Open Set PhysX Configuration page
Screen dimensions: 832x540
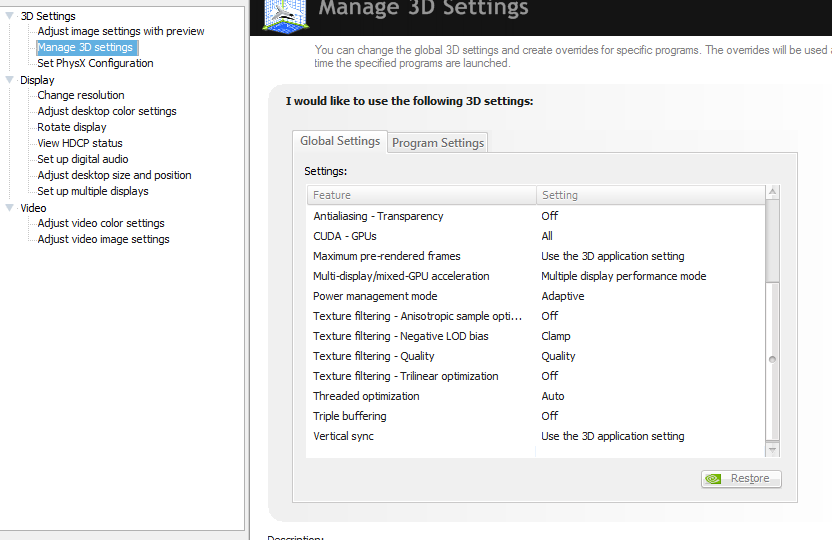[x=95, y=63]
